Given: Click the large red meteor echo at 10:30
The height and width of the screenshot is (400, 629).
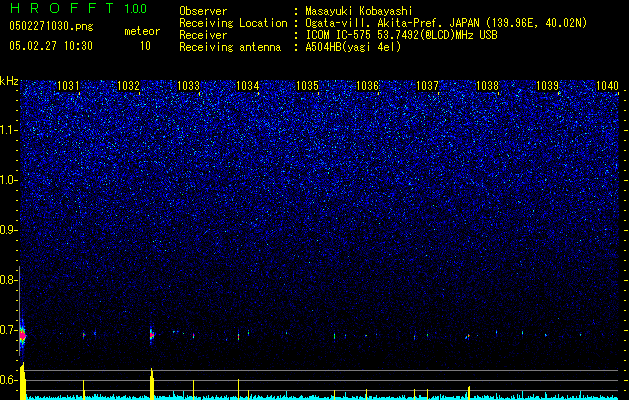Looking at the screenshot, I should pyautogui.click(x=22, y=335).
